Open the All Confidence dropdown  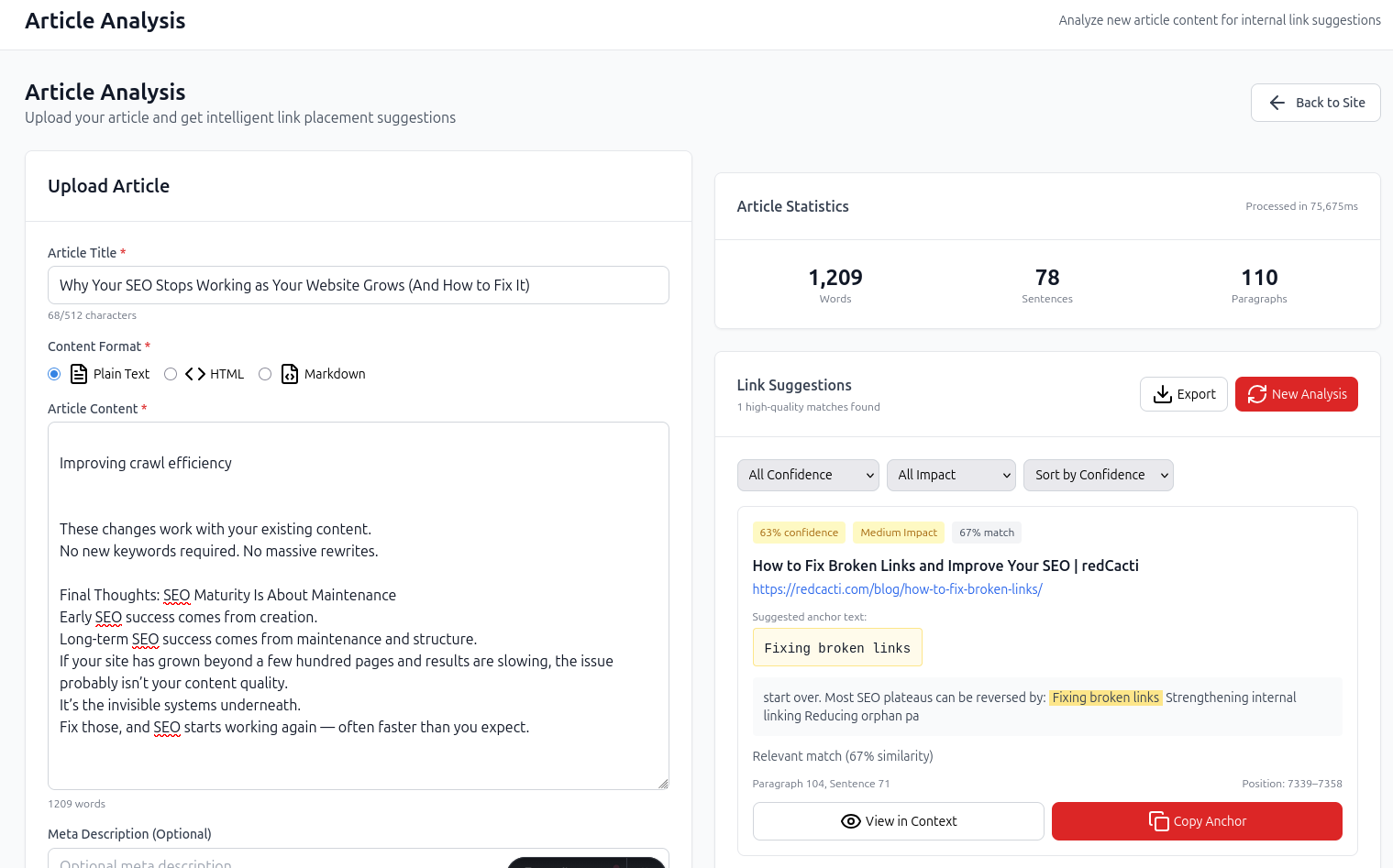pos(808,475)
